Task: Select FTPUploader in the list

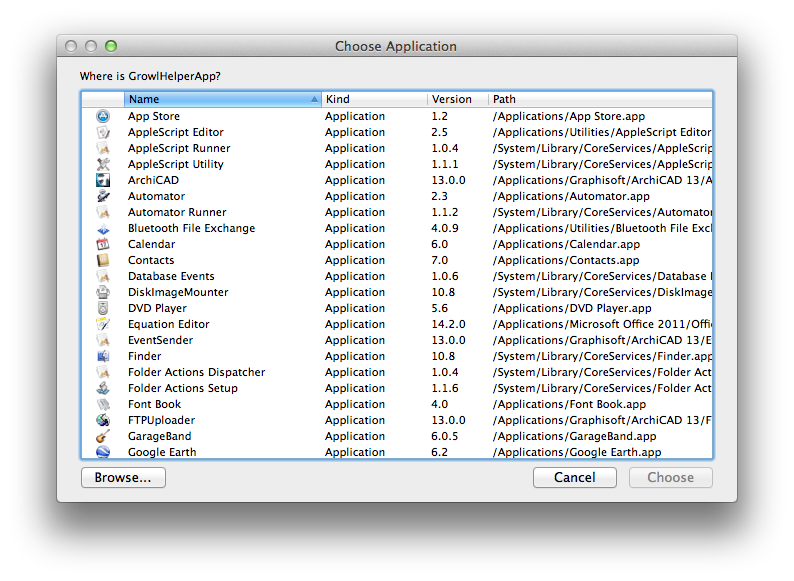Action: click(162, 420)
